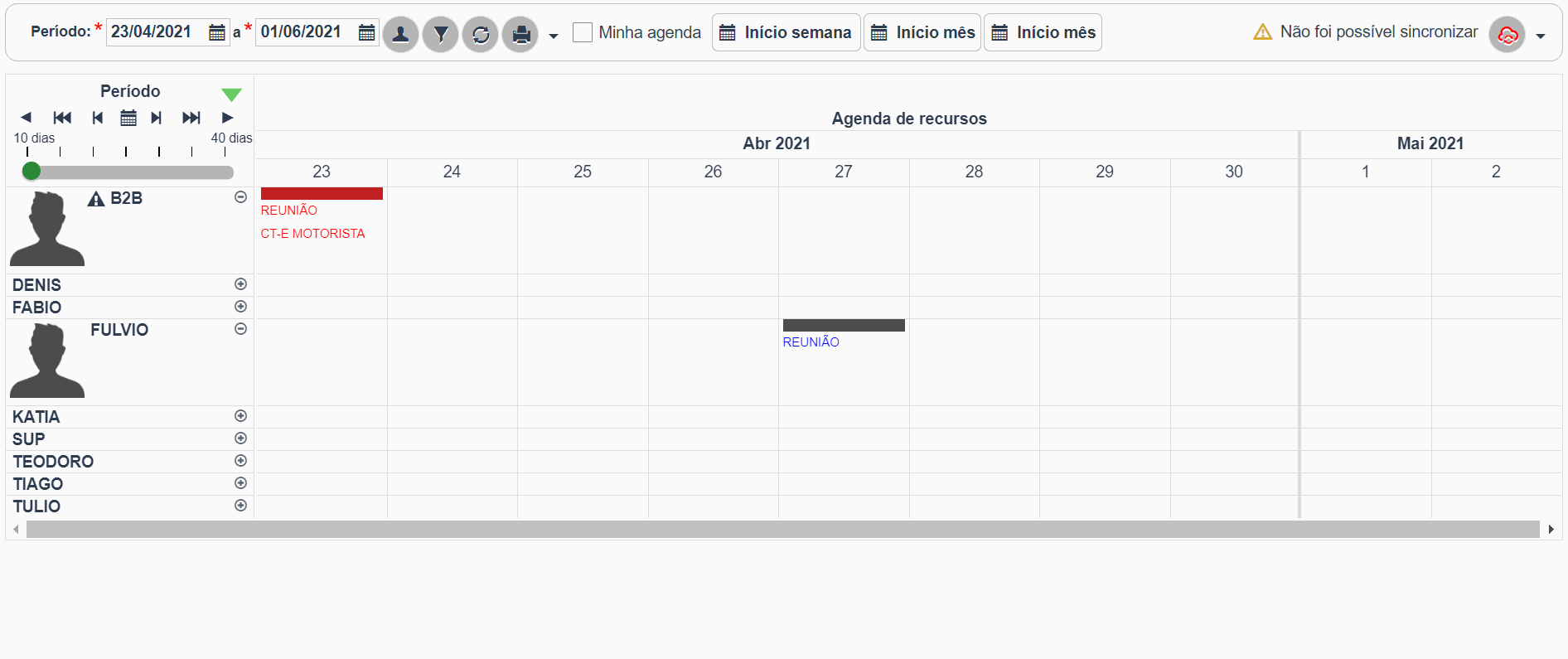Click the red cloud sync button
Image resolution: width=1568 pixels, height=659 pixels.
[1507, 35]
